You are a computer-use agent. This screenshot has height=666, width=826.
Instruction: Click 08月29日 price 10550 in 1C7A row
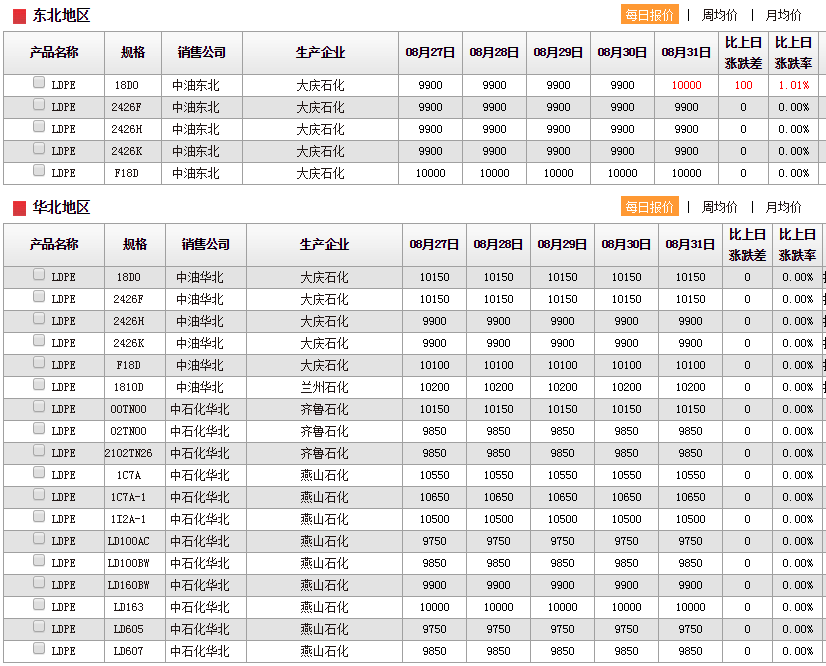point(563,475)
